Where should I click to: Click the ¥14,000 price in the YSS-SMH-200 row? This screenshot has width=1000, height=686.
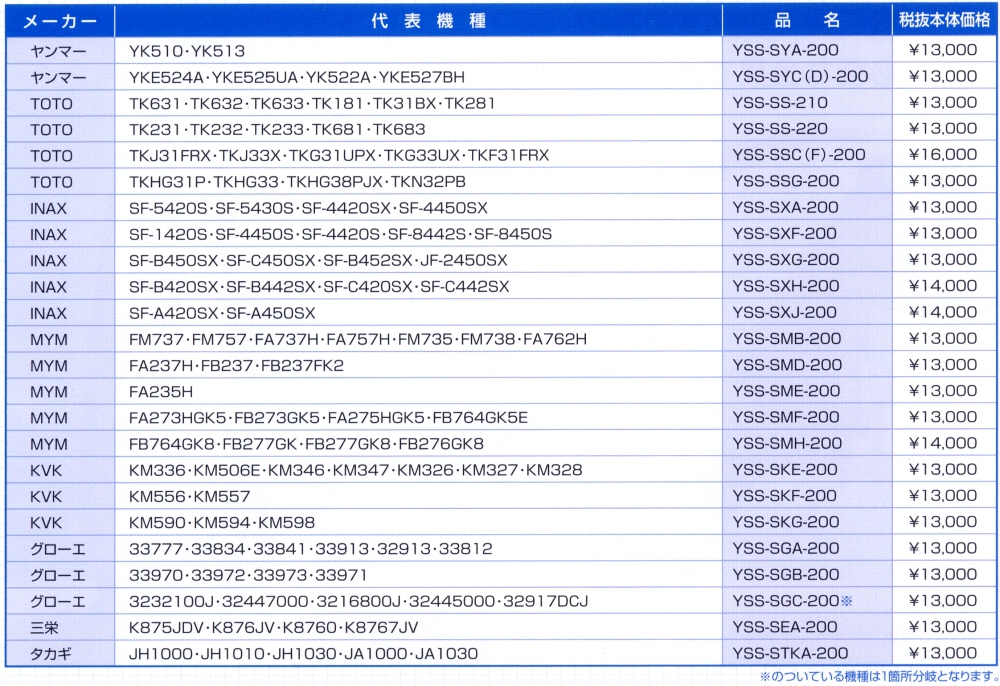(943, 443)
